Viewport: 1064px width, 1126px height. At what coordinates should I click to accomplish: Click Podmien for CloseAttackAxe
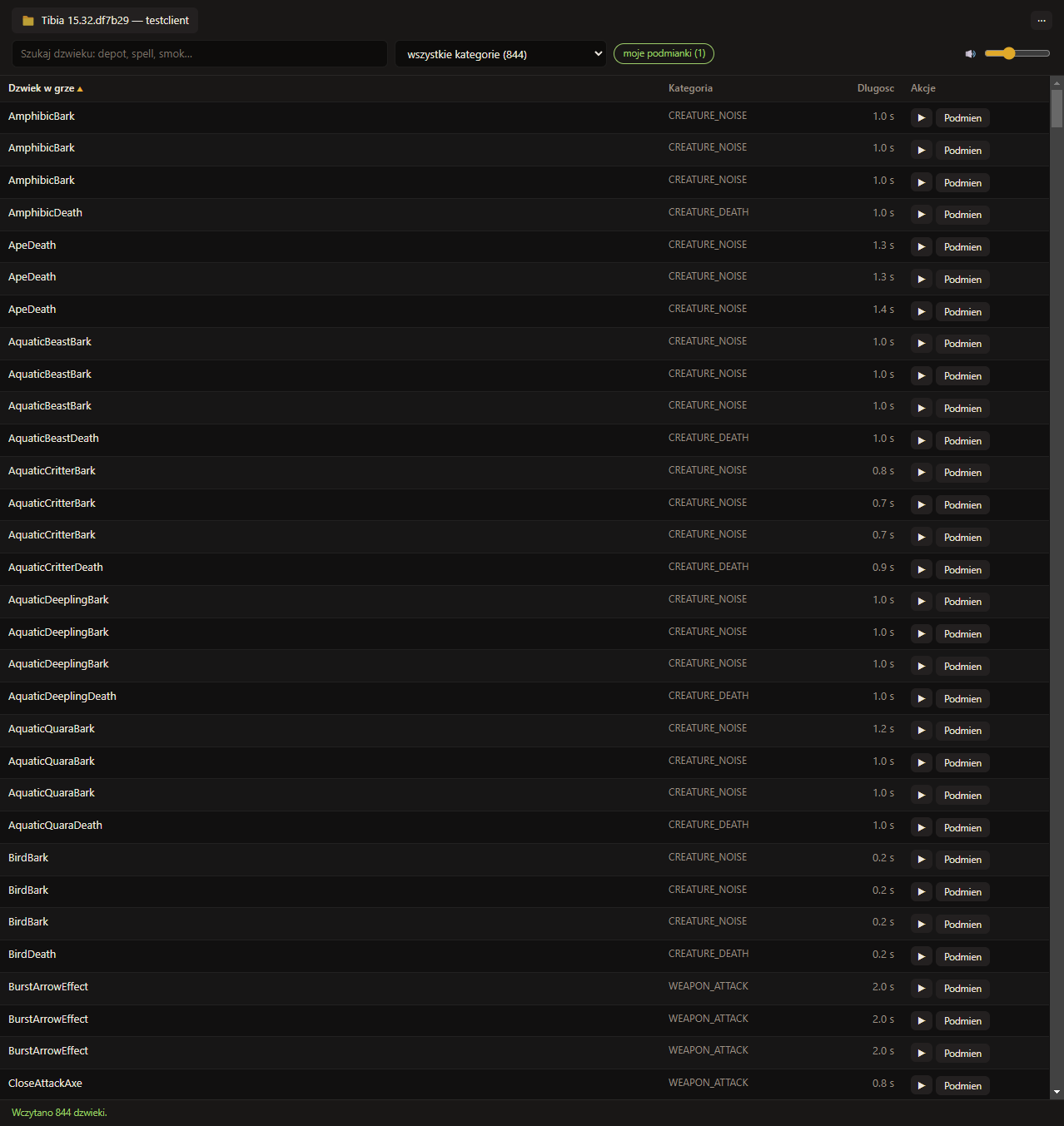coord(962,1086)
